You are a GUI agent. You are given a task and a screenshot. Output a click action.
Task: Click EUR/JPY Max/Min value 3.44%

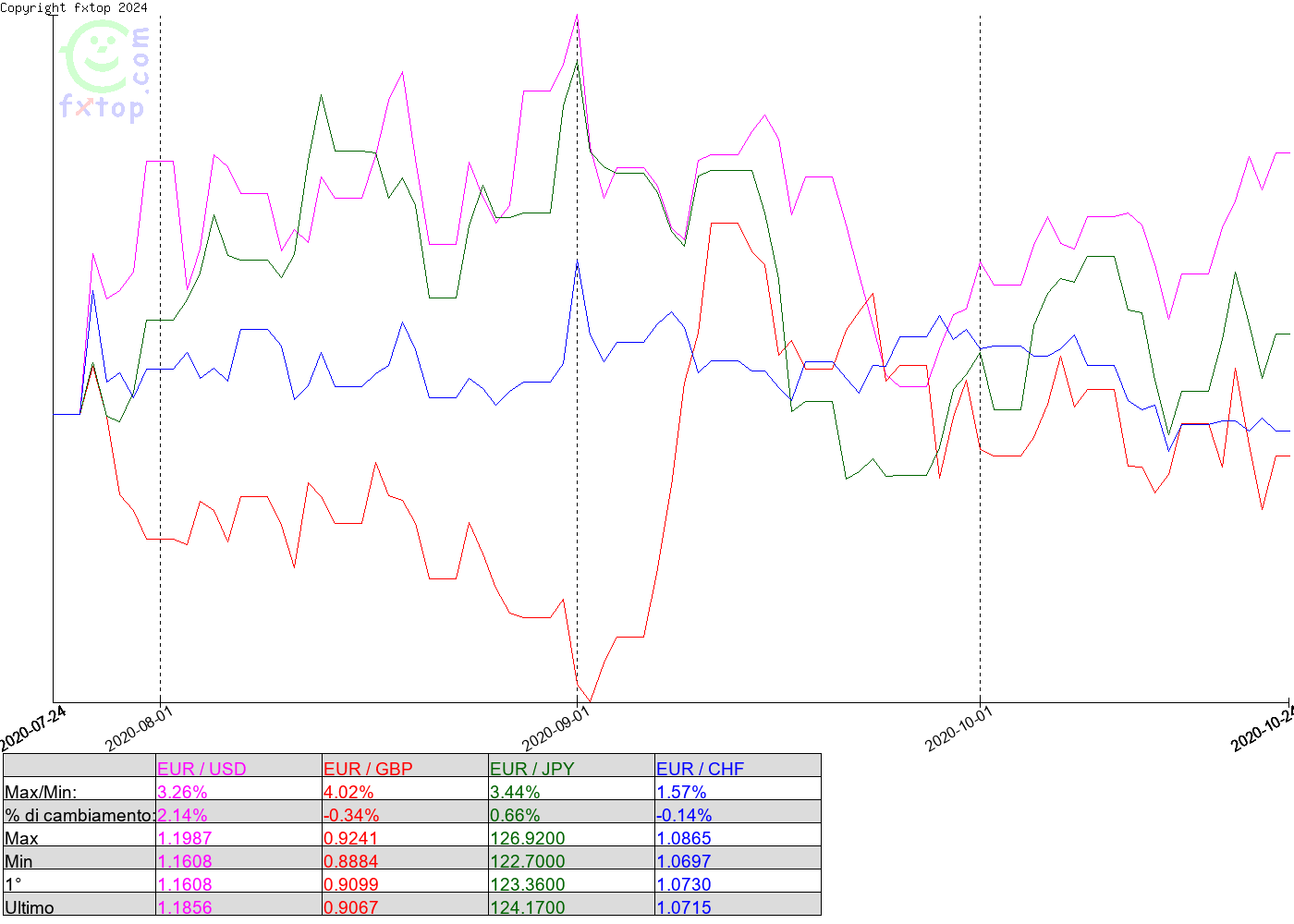click(515, 792)
